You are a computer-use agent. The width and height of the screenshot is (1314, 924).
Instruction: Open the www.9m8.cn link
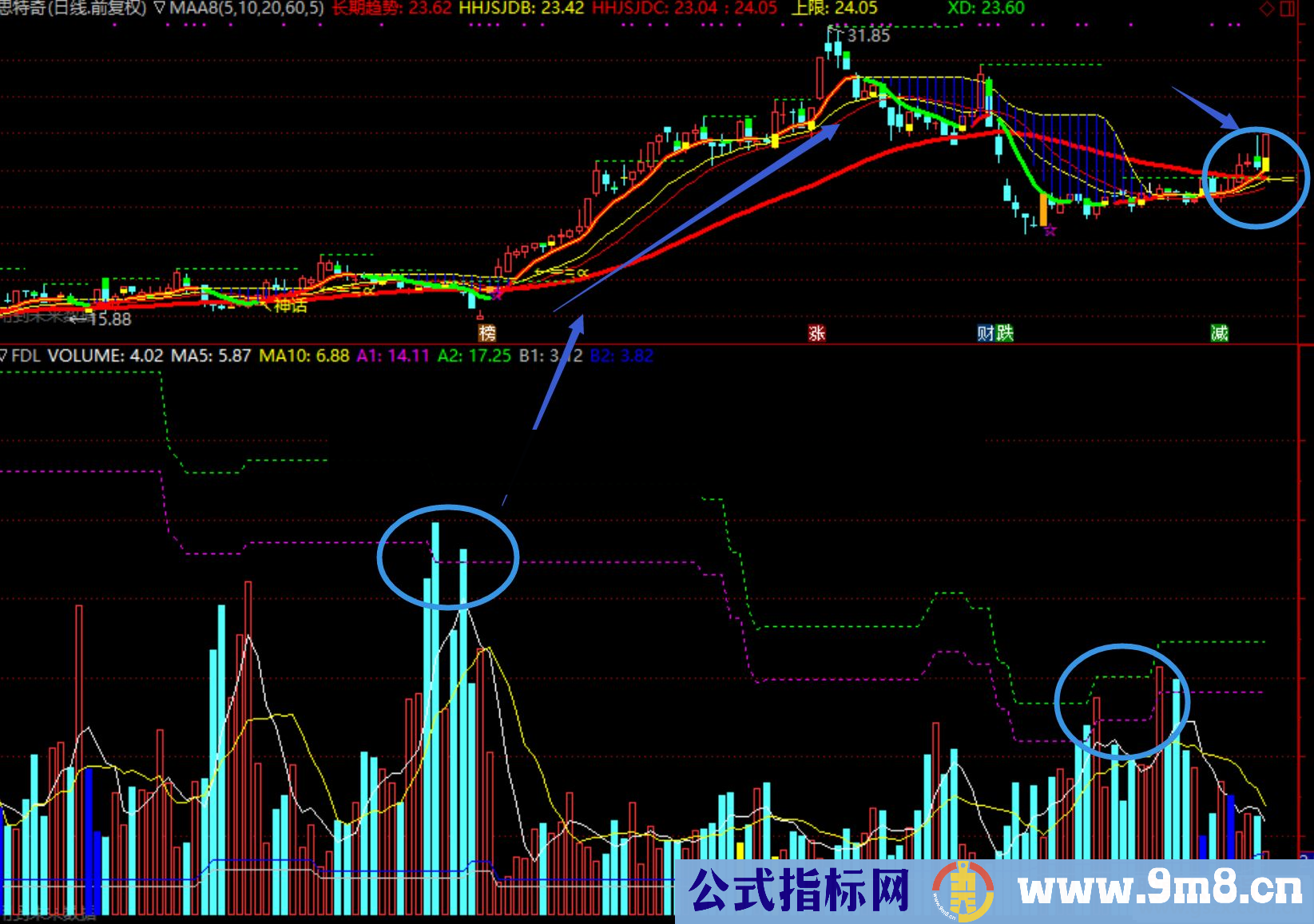[x=1160, y=890]
